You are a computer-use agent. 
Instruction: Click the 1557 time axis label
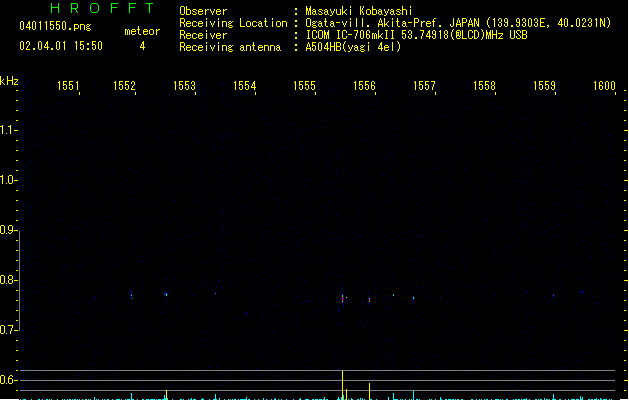(424, 86)
